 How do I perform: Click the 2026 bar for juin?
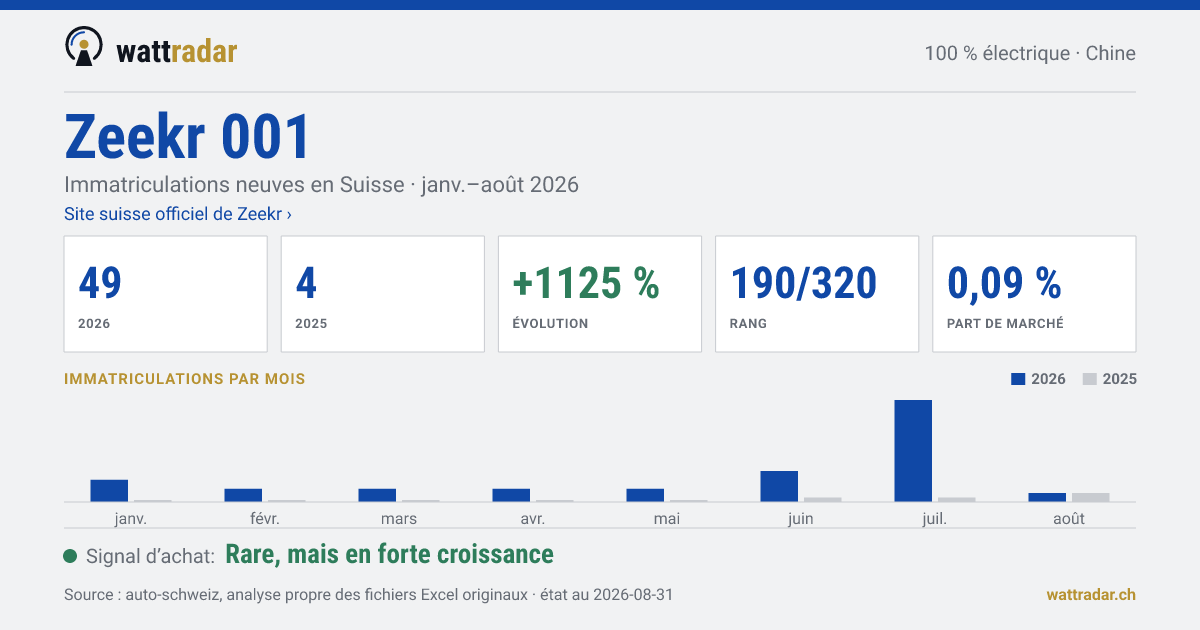779,486
